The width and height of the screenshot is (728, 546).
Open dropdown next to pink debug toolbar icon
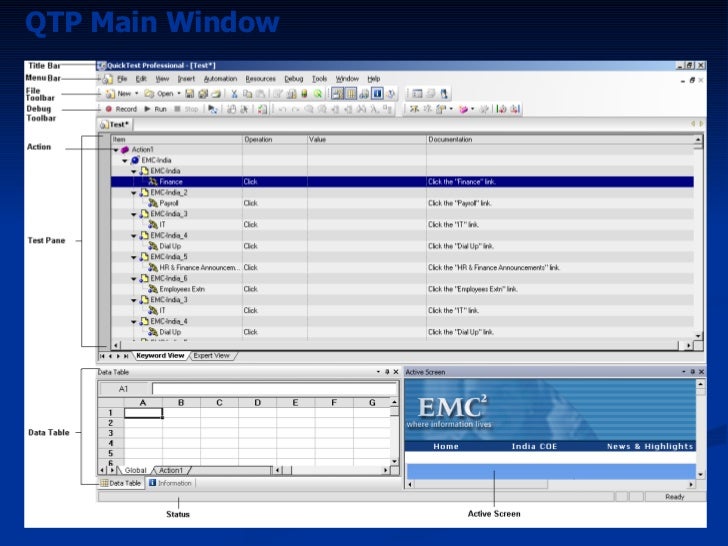[x=473, y=109]
